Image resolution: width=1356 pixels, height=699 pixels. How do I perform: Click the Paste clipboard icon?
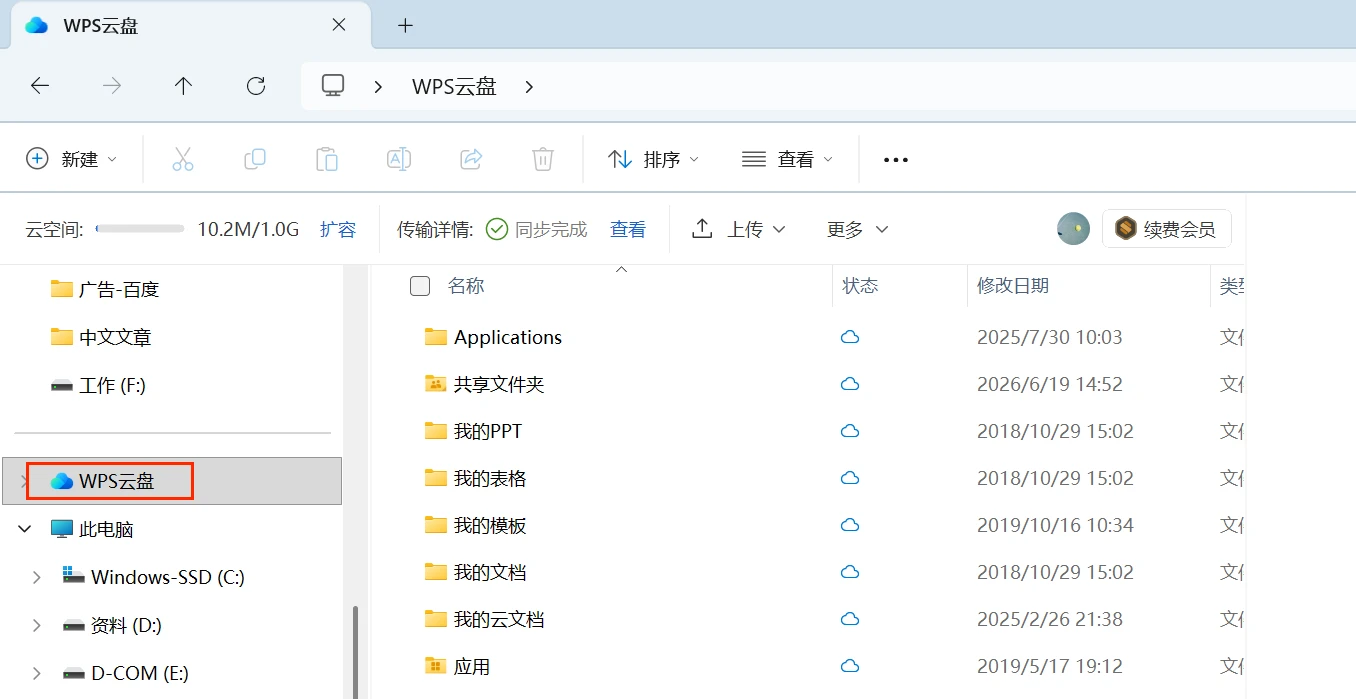327,159
